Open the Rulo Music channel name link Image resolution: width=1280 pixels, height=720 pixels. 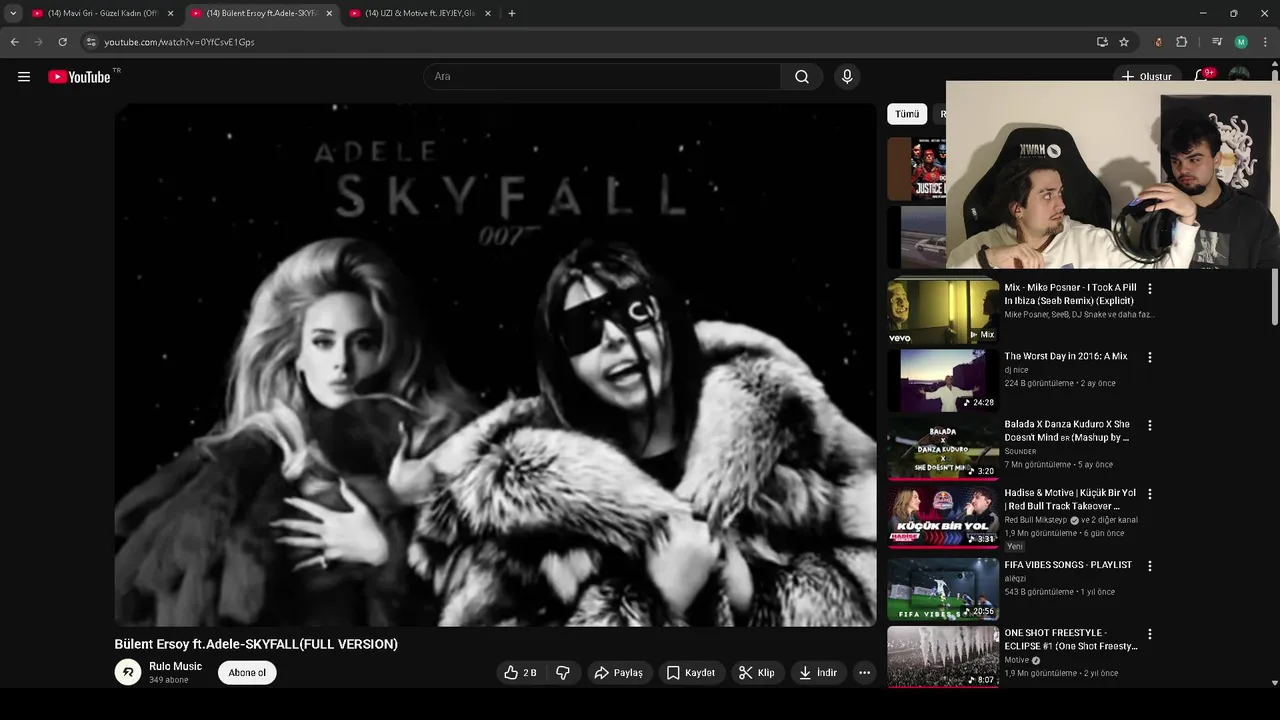coord(175,666)
